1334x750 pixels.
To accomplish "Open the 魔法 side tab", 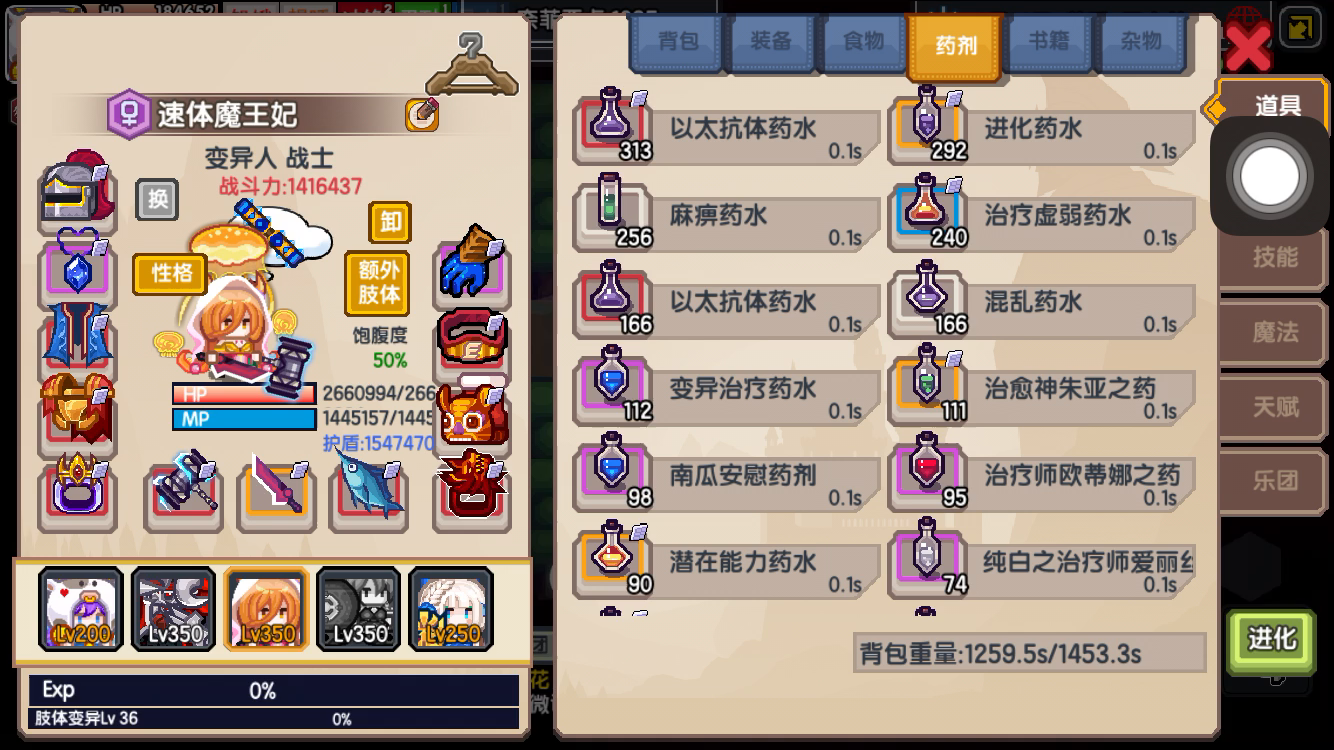I will coord(1275,332).
